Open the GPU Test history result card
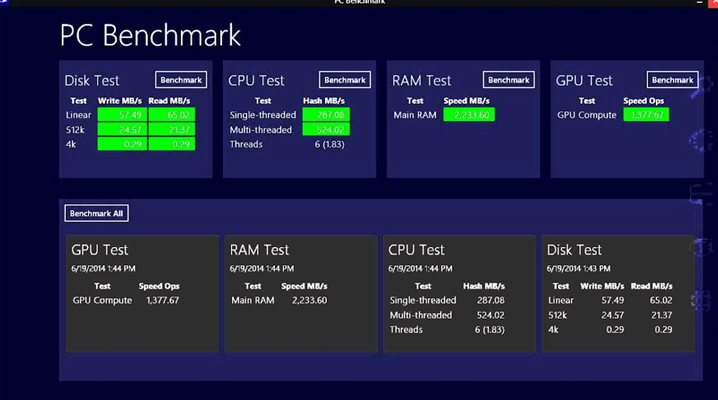Screen dimensions: 718x400 (x=141, y=293)
